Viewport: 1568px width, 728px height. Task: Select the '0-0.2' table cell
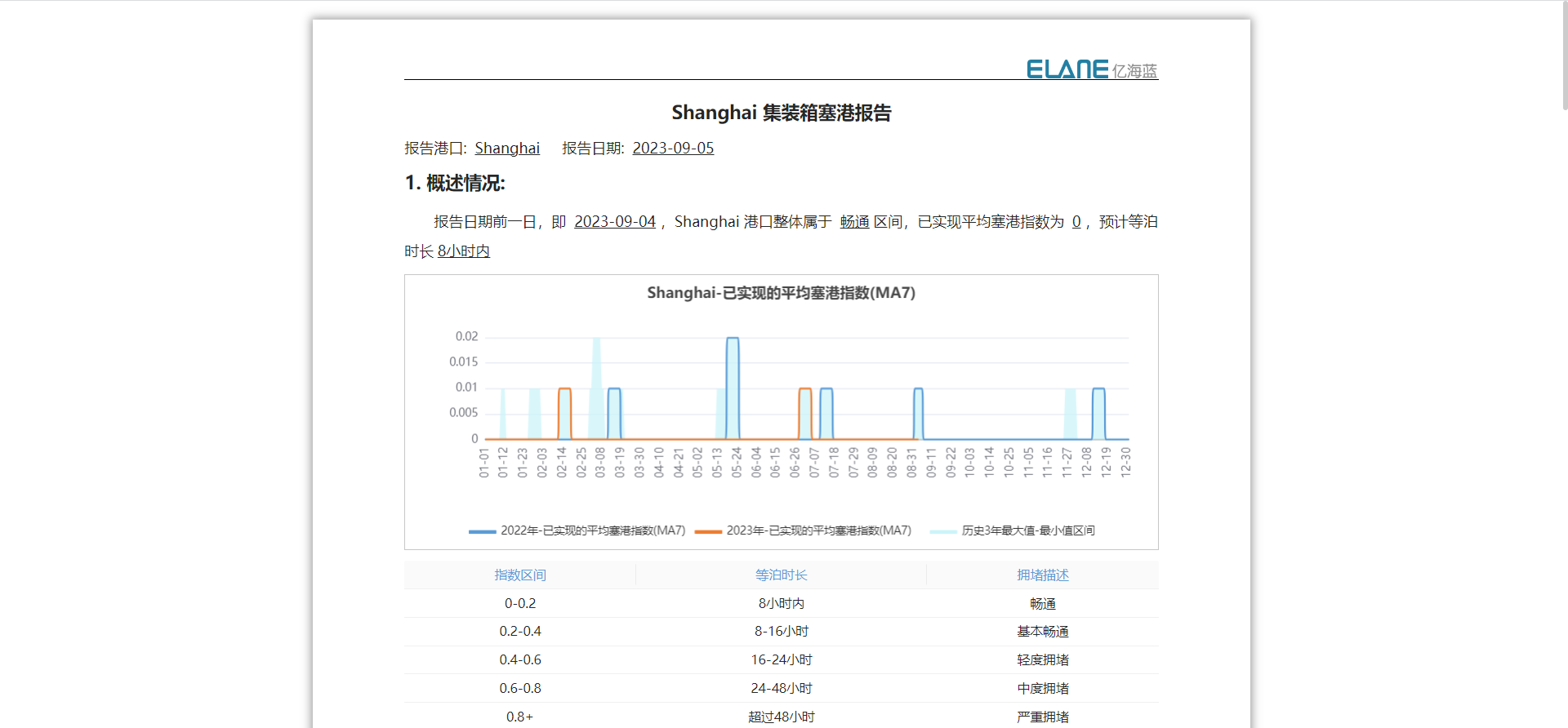[x=520, y=603]
